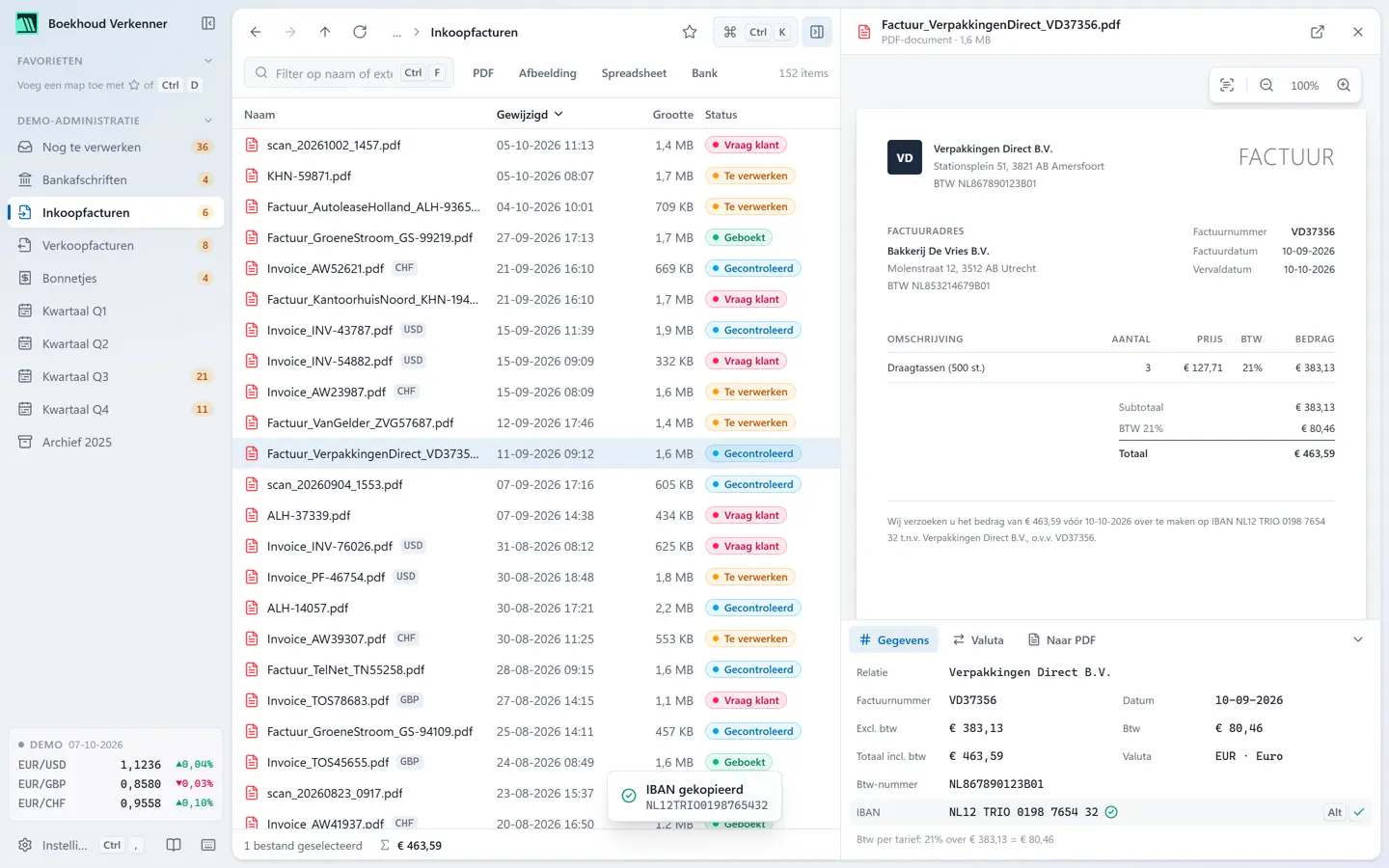This screenshot has width=1389, height=868.
Task: Open the Kwartaal Q3 folder
Action: coord(116,376)
